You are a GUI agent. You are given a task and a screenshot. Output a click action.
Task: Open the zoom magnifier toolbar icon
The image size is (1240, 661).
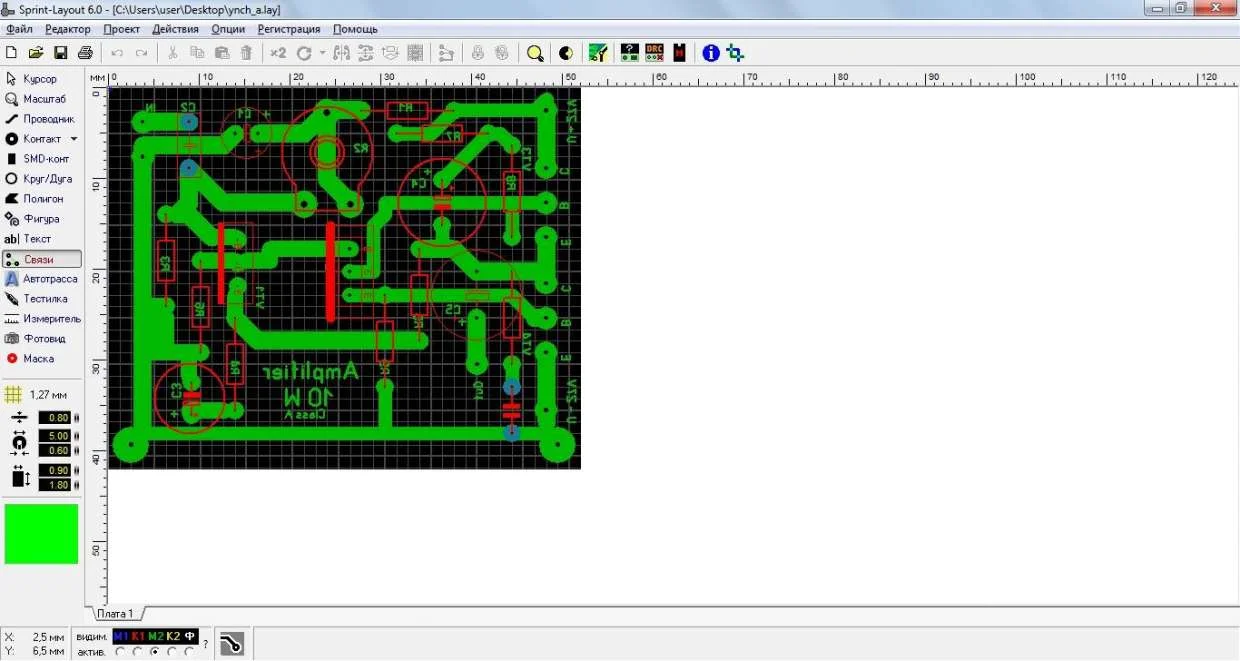click(535, 53)
